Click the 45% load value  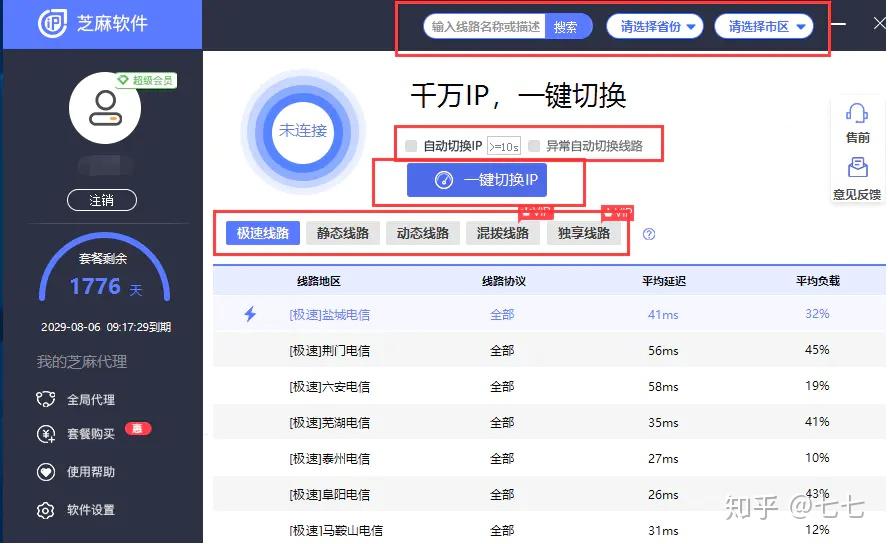point(817,350)
